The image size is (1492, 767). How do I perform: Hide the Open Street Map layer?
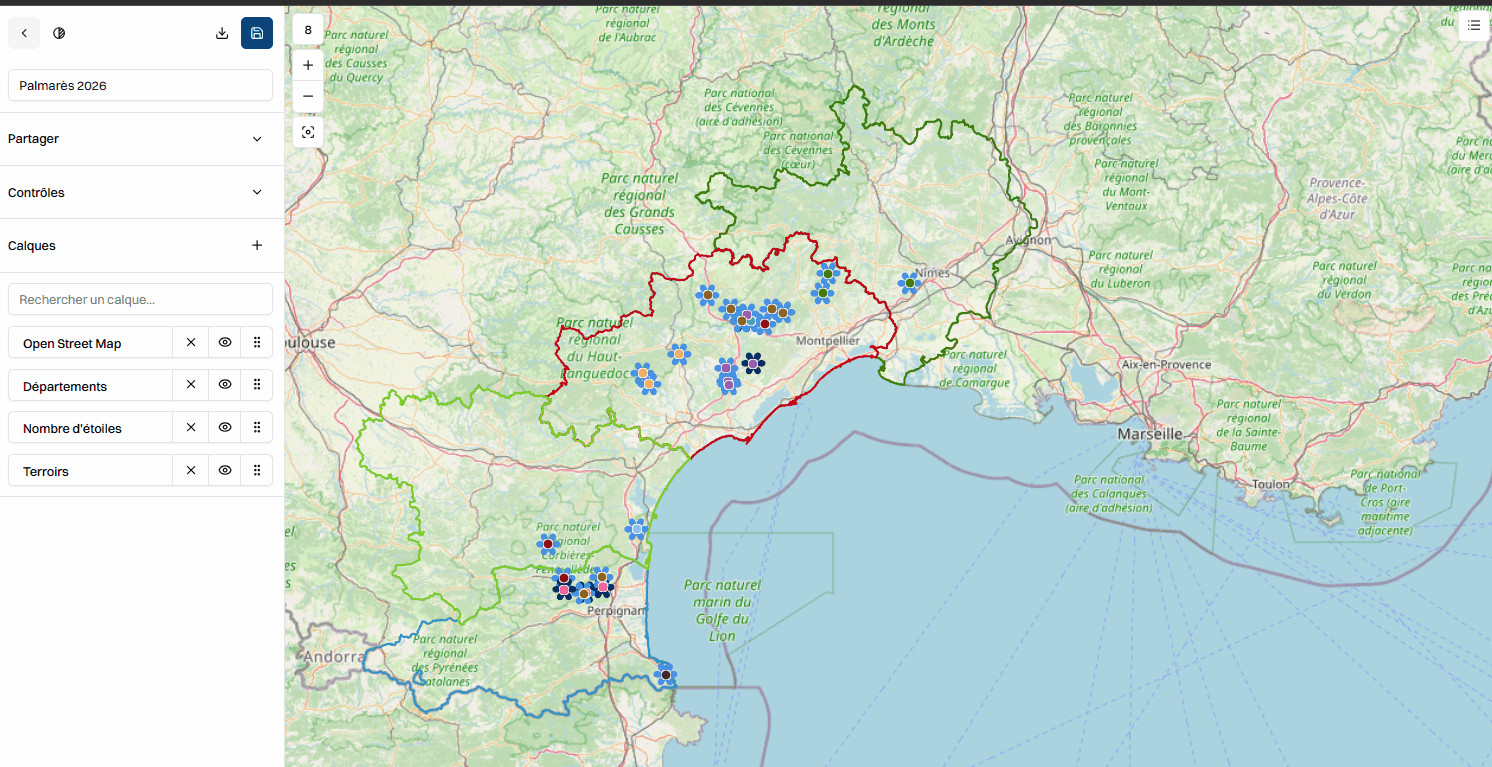click(225, 343)
